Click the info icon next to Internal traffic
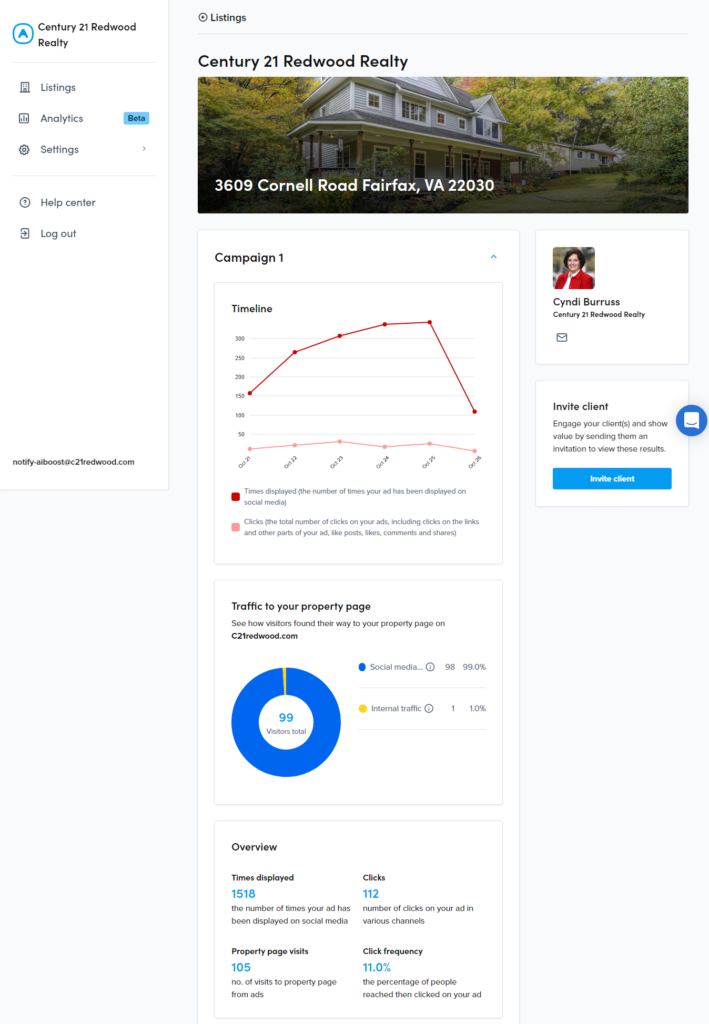The width and height of the screenshot is (709, 1024). (x=429, y=709)
